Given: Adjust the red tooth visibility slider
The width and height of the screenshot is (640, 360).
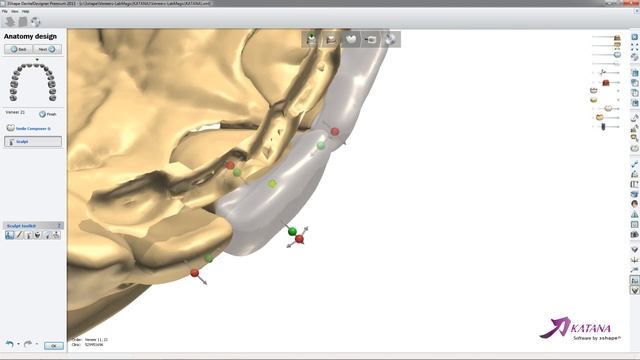Looking at the screenshot, I should pos(607,82).
